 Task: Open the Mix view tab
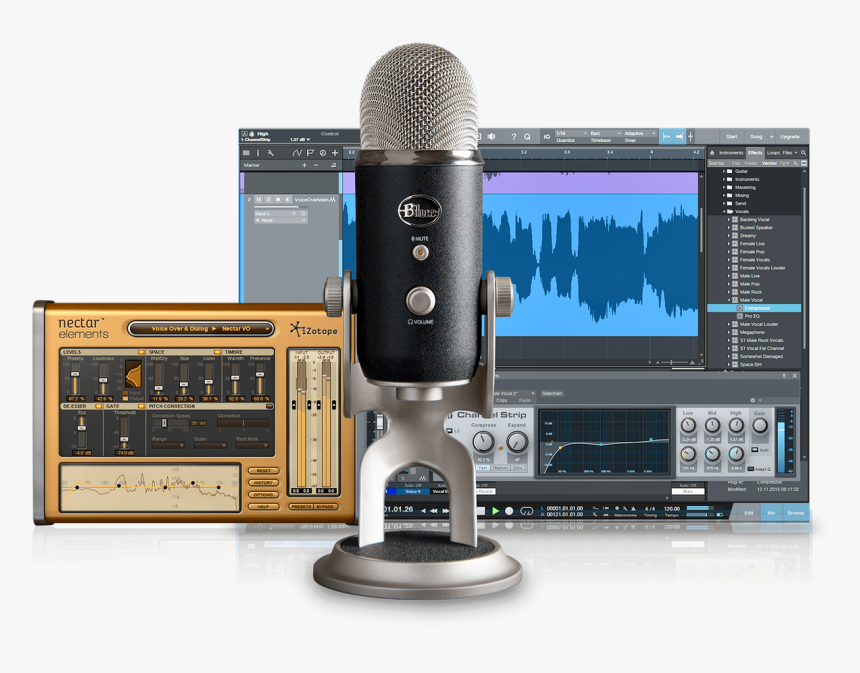(771, 513)
